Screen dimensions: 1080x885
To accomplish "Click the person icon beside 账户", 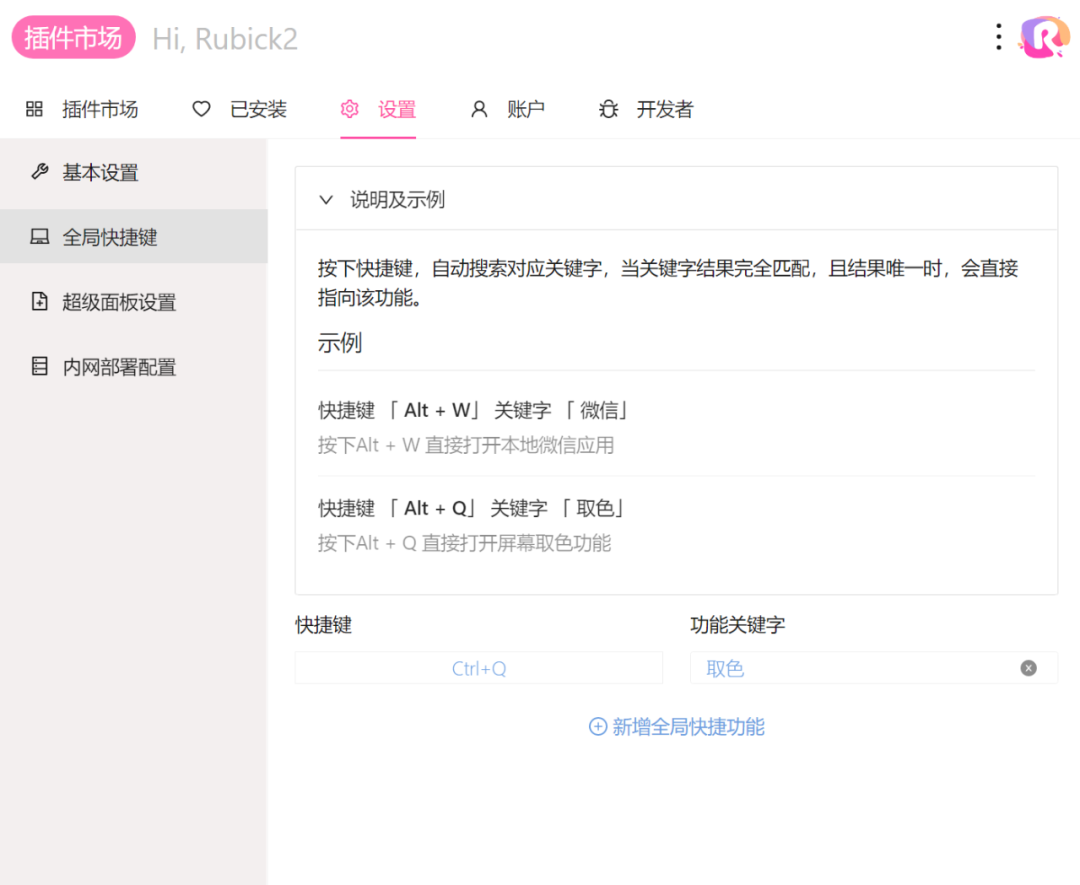I will click(478, 109).
